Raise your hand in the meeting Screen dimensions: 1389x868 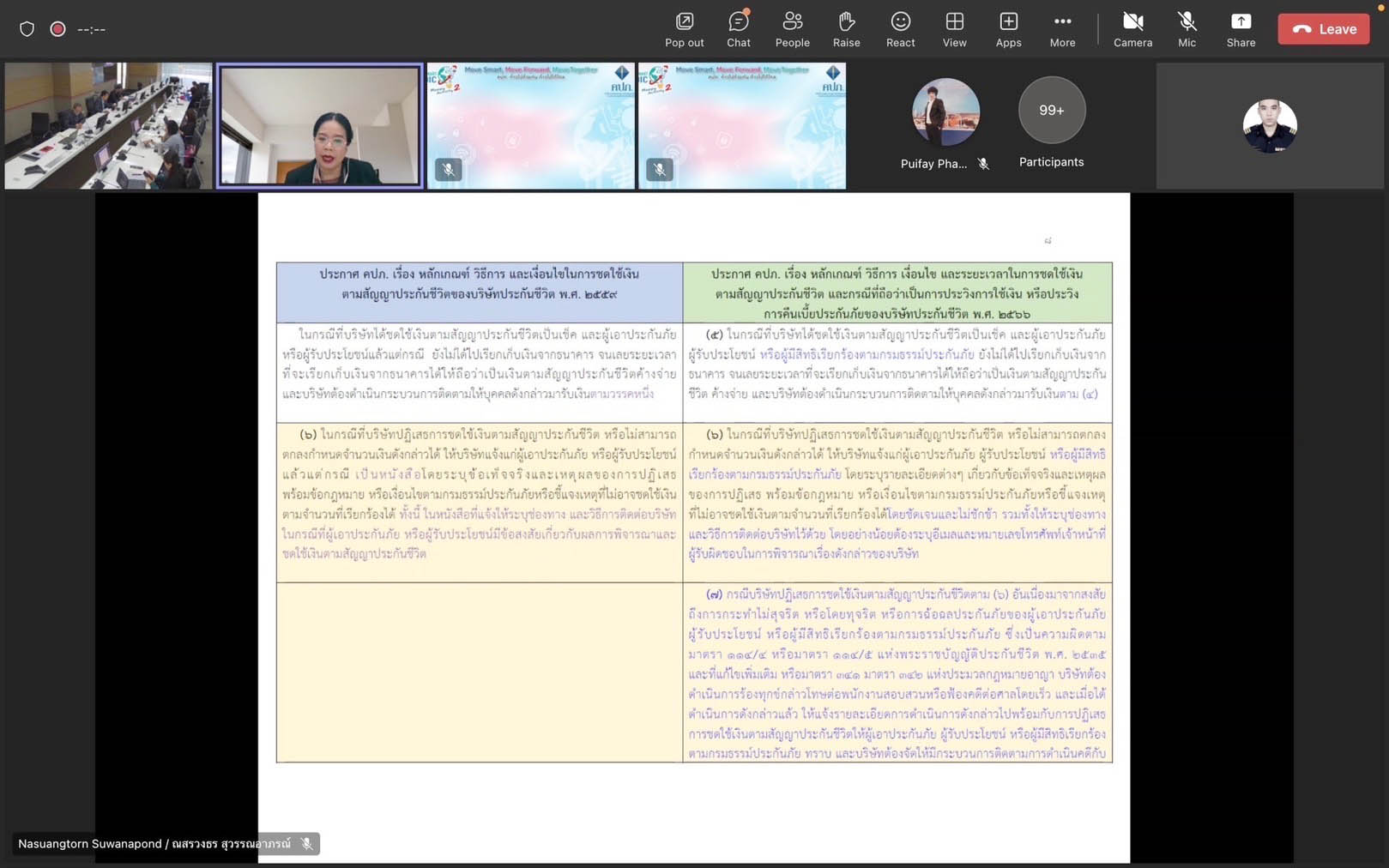846,29
